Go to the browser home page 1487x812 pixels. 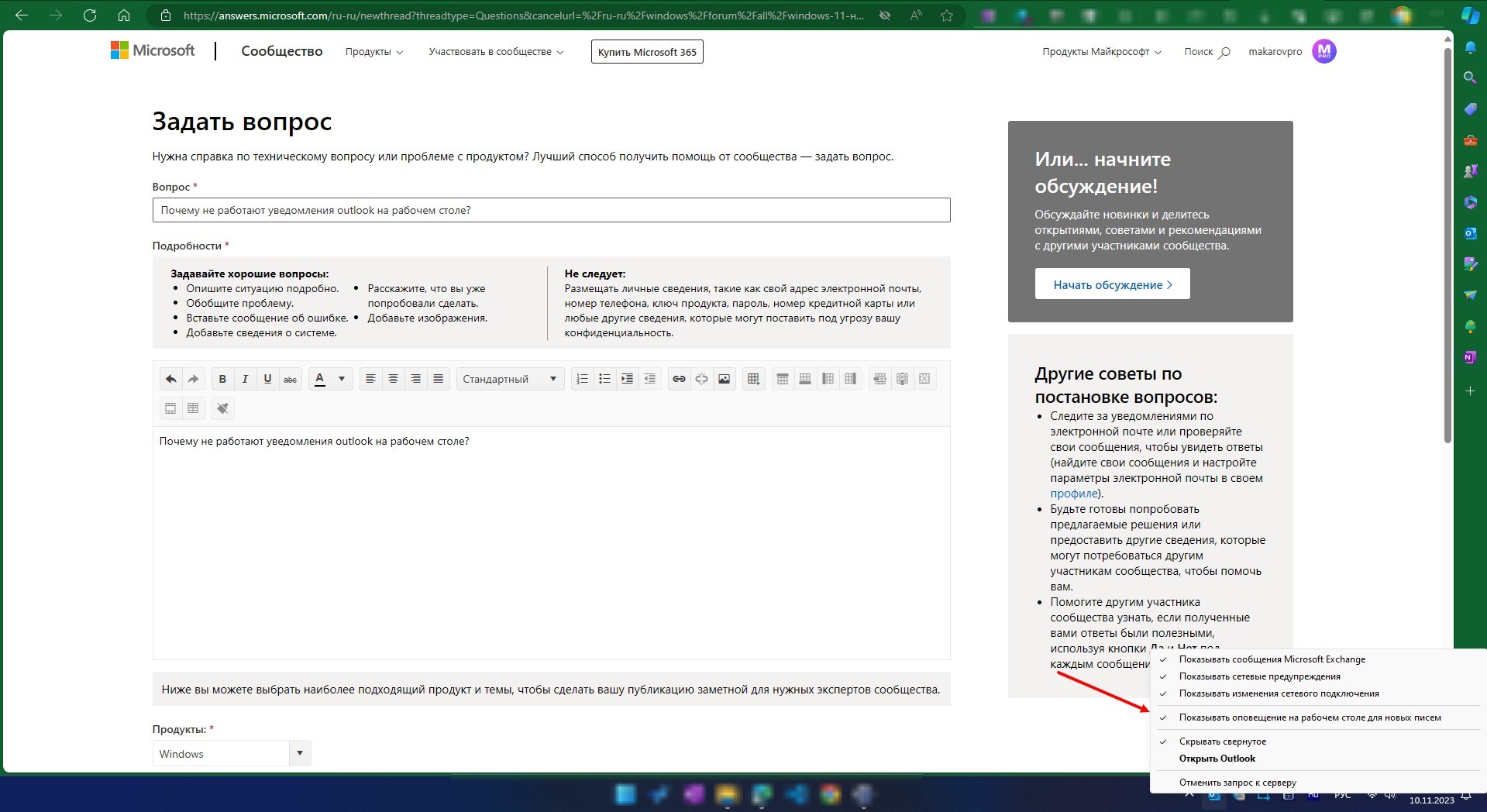pos(124,15)
